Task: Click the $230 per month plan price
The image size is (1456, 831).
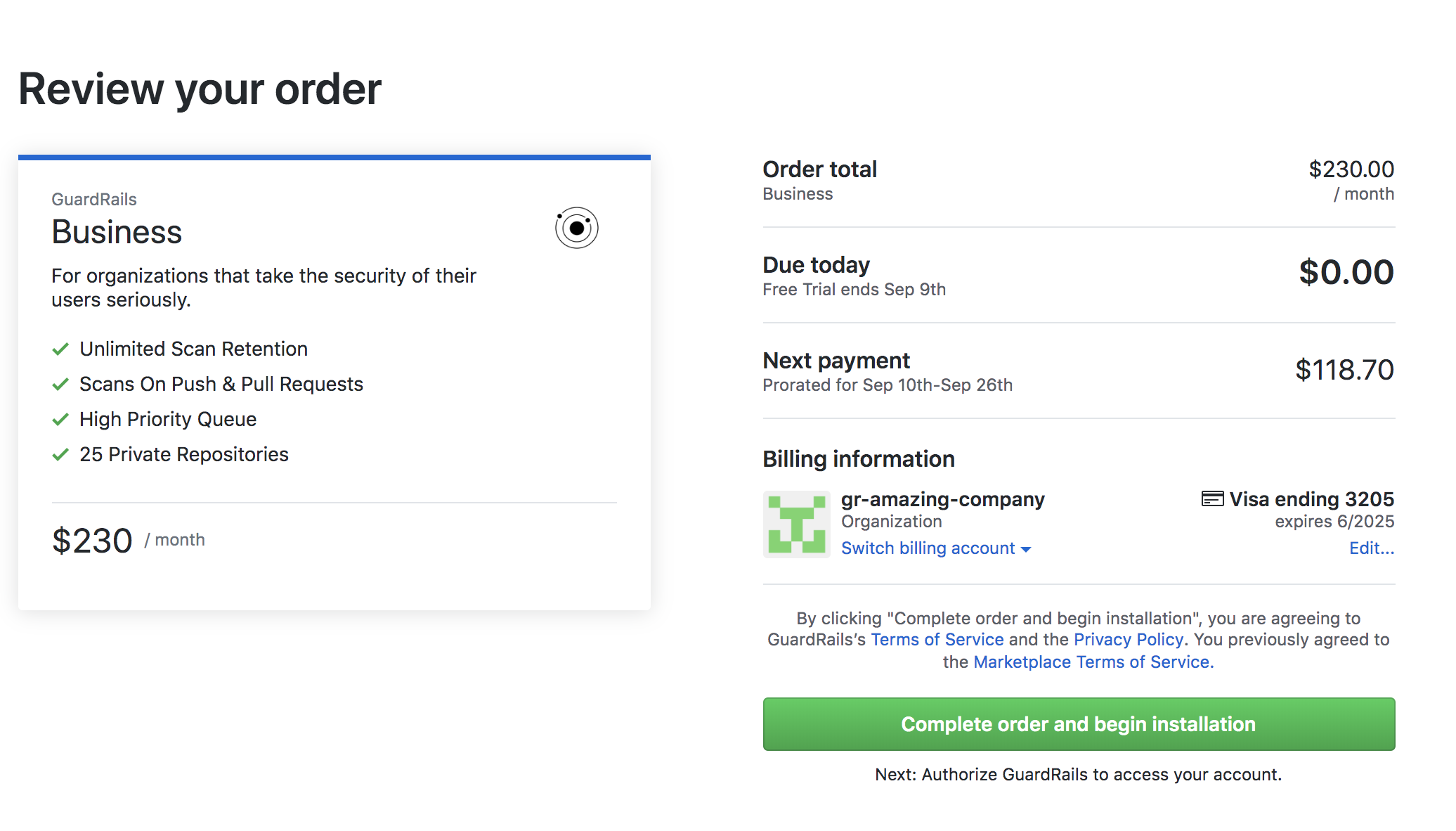Action: click(x=92, y=541)
